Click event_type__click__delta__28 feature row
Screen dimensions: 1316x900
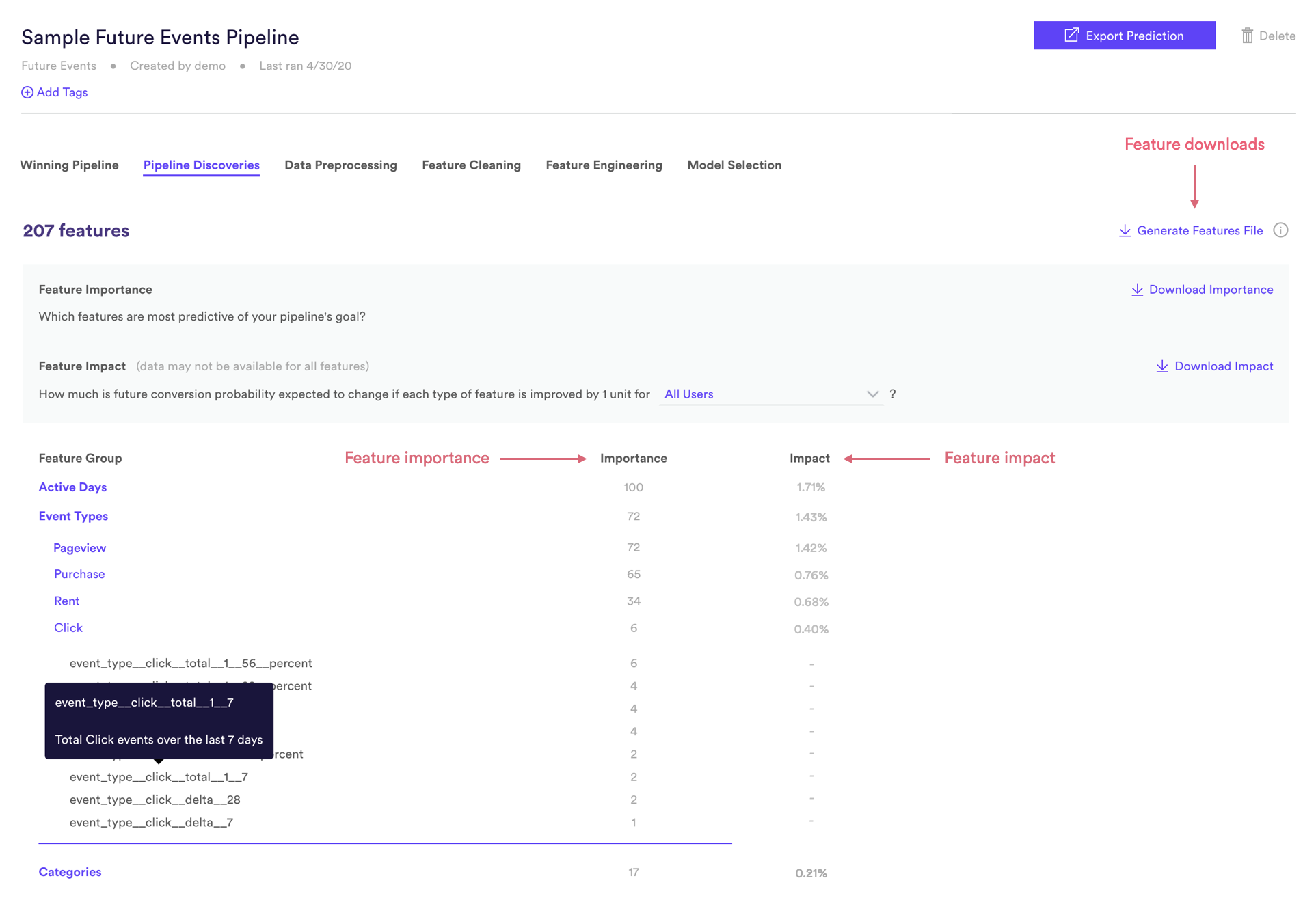click(x=155, y=800)
